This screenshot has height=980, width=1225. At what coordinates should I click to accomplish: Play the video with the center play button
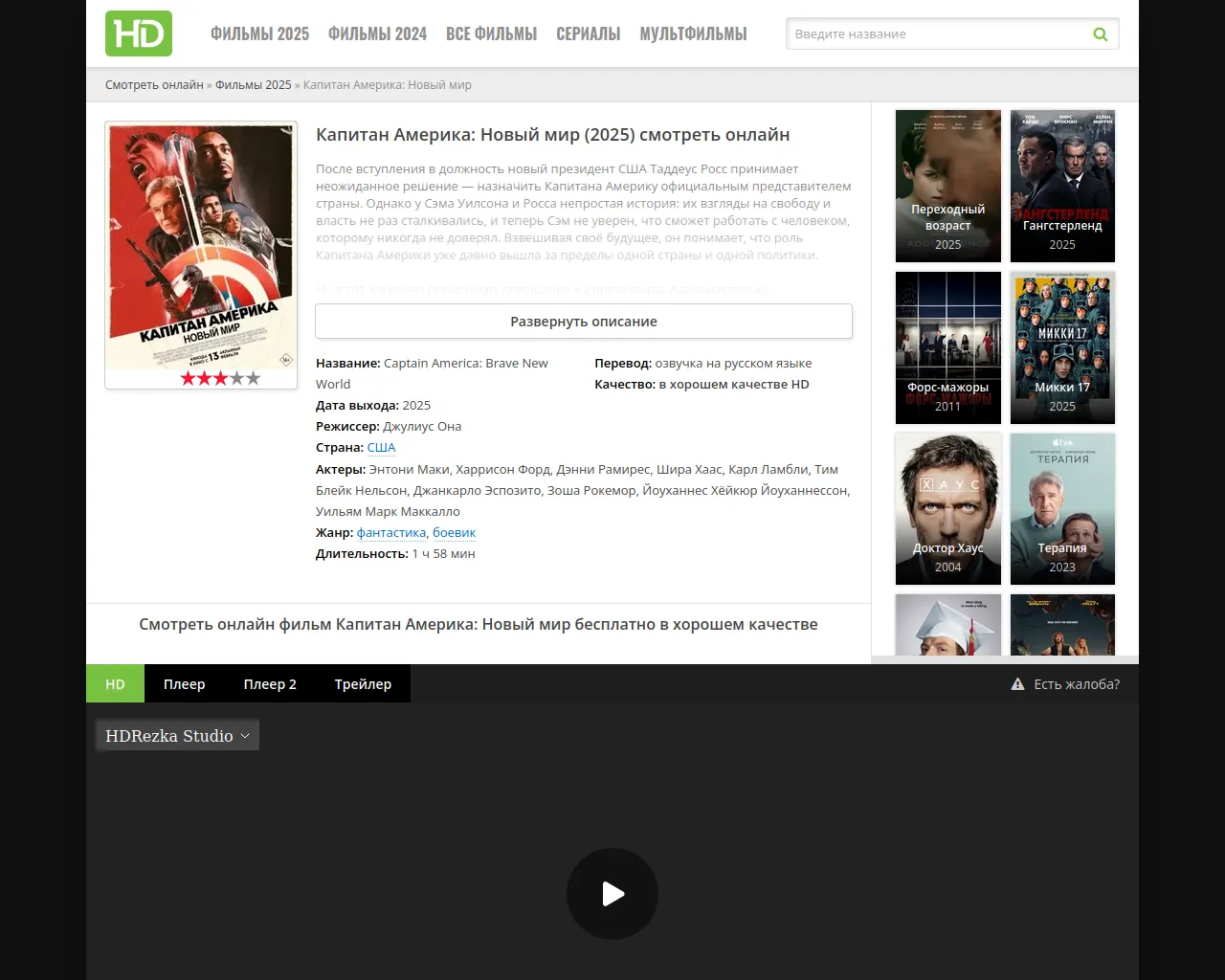coord(612,894)
